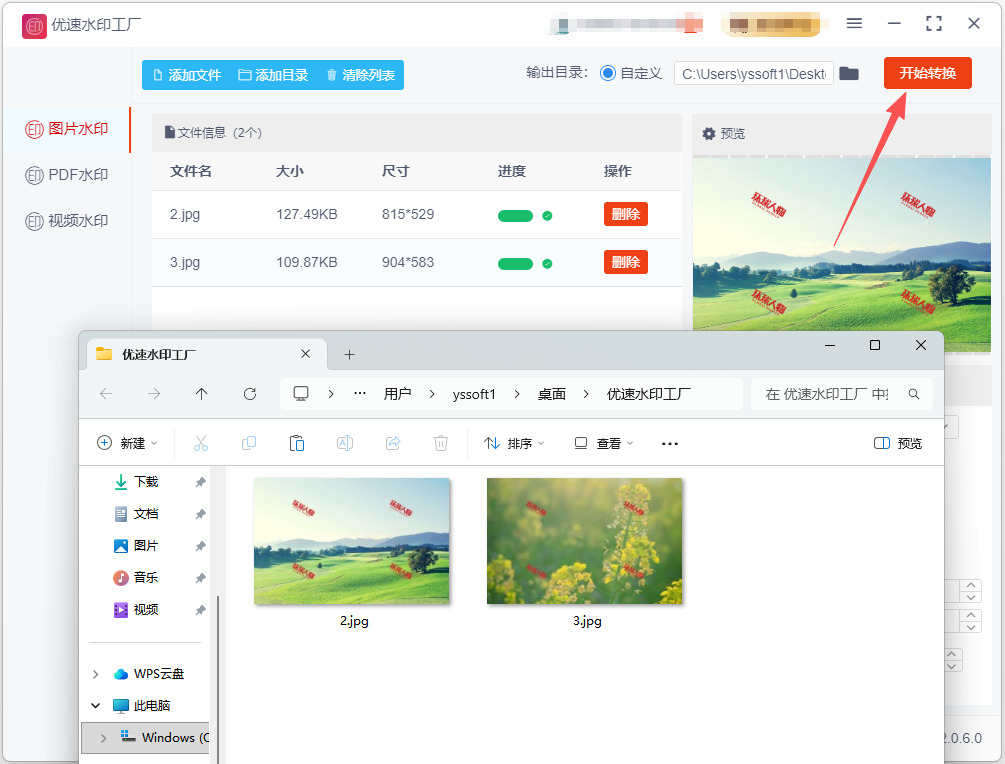
Task: Click the Explorer refresh icon
Action: pos(250,394)
